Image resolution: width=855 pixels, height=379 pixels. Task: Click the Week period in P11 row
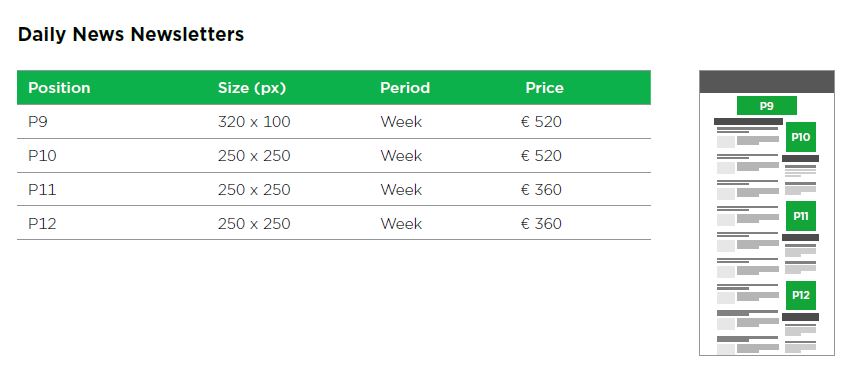pyautogui.click(x=401, y=189)
